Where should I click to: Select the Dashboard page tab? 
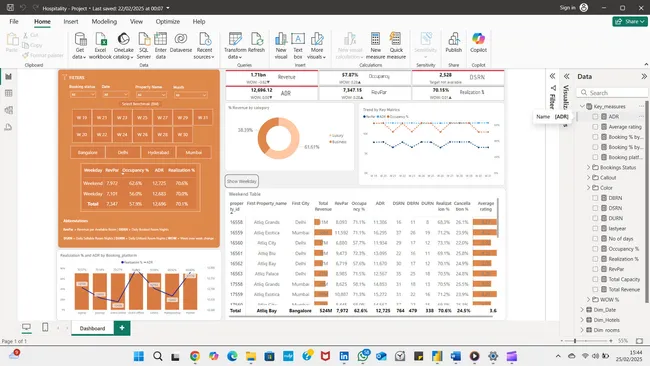point(92,328)
